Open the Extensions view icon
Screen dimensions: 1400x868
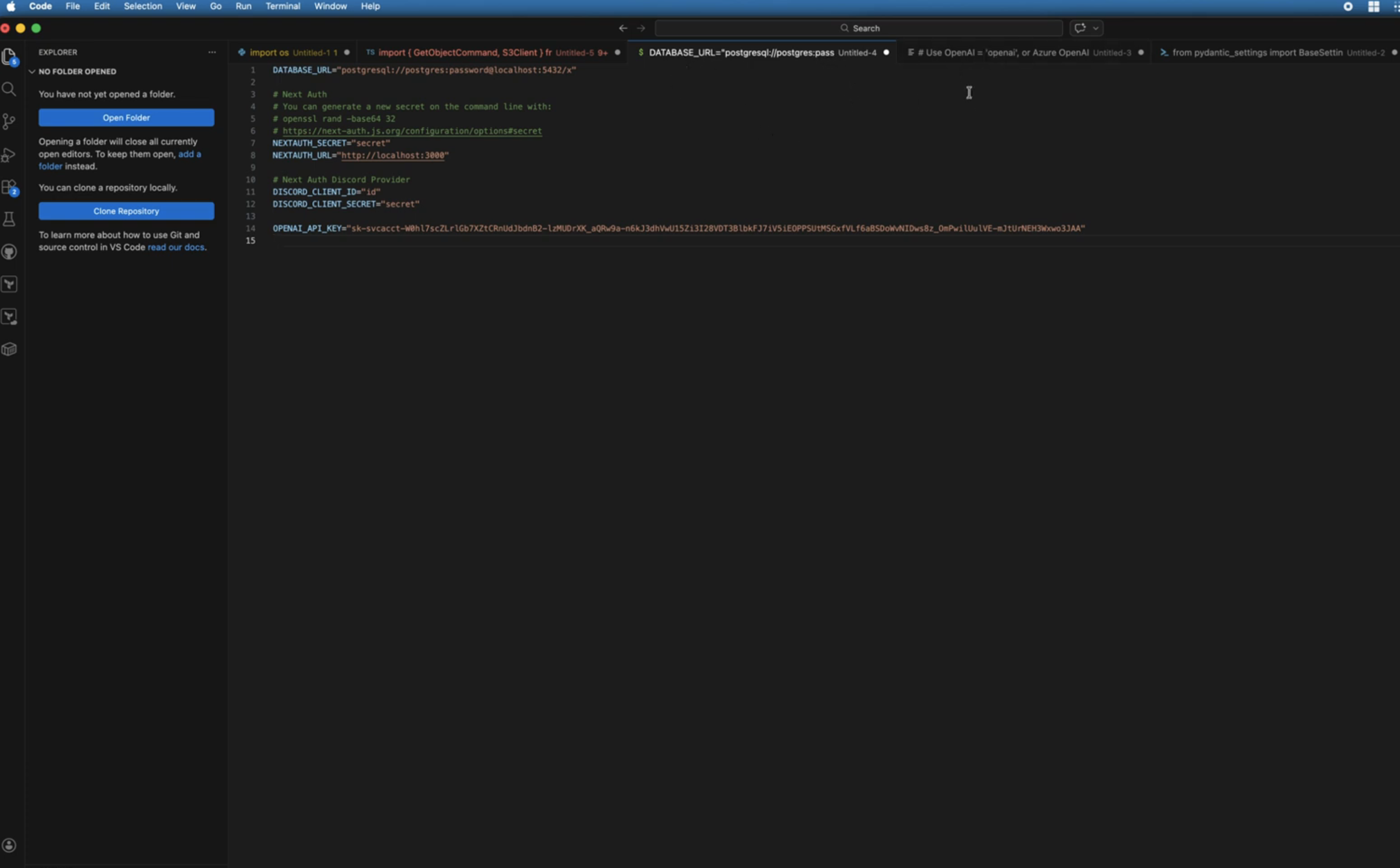9,187
